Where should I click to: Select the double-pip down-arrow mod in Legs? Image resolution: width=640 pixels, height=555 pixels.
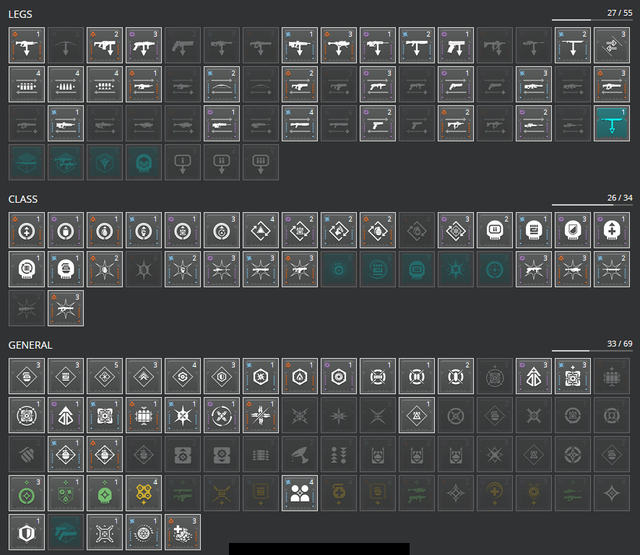[222, 162]
